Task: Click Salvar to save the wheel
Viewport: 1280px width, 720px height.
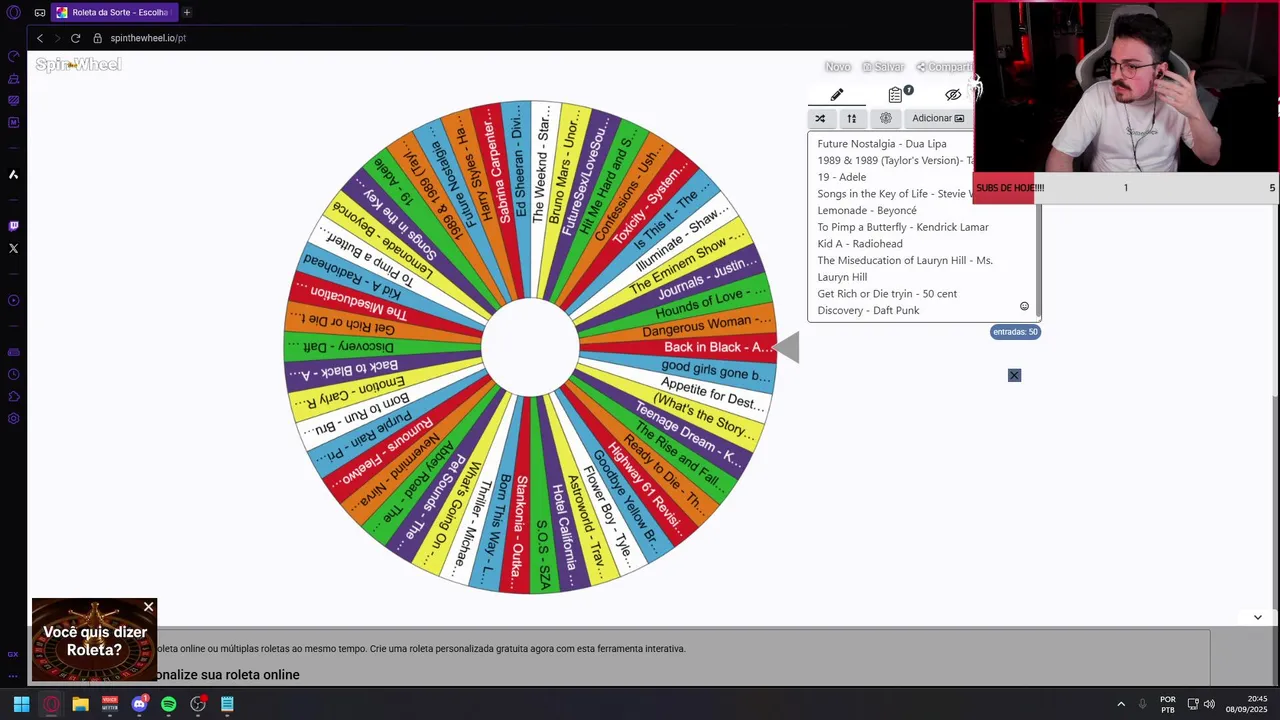Action: [x=883, y=67]
